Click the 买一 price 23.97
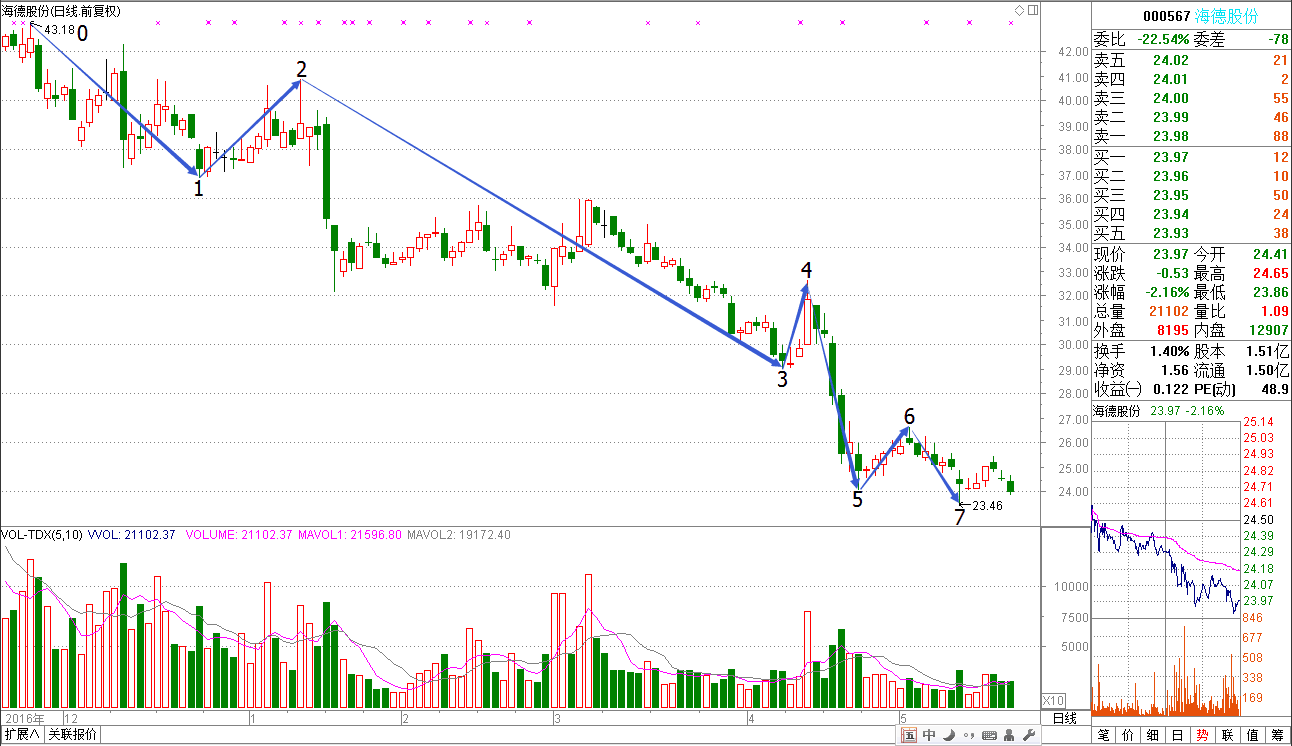The width and height of the screenshot is (1292, 746). [1170, 157]
